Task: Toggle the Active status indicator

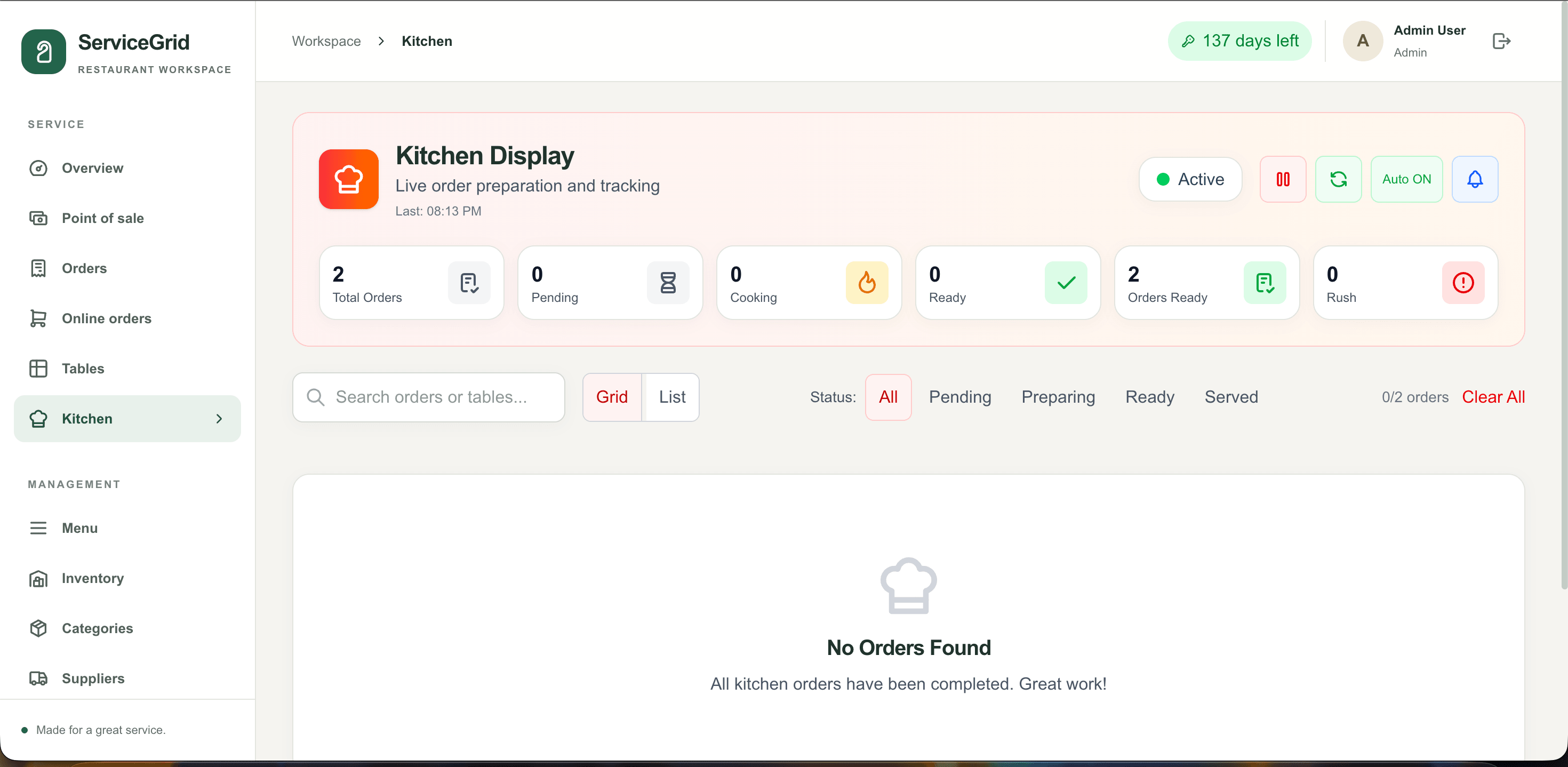Action: [1190, 179]
